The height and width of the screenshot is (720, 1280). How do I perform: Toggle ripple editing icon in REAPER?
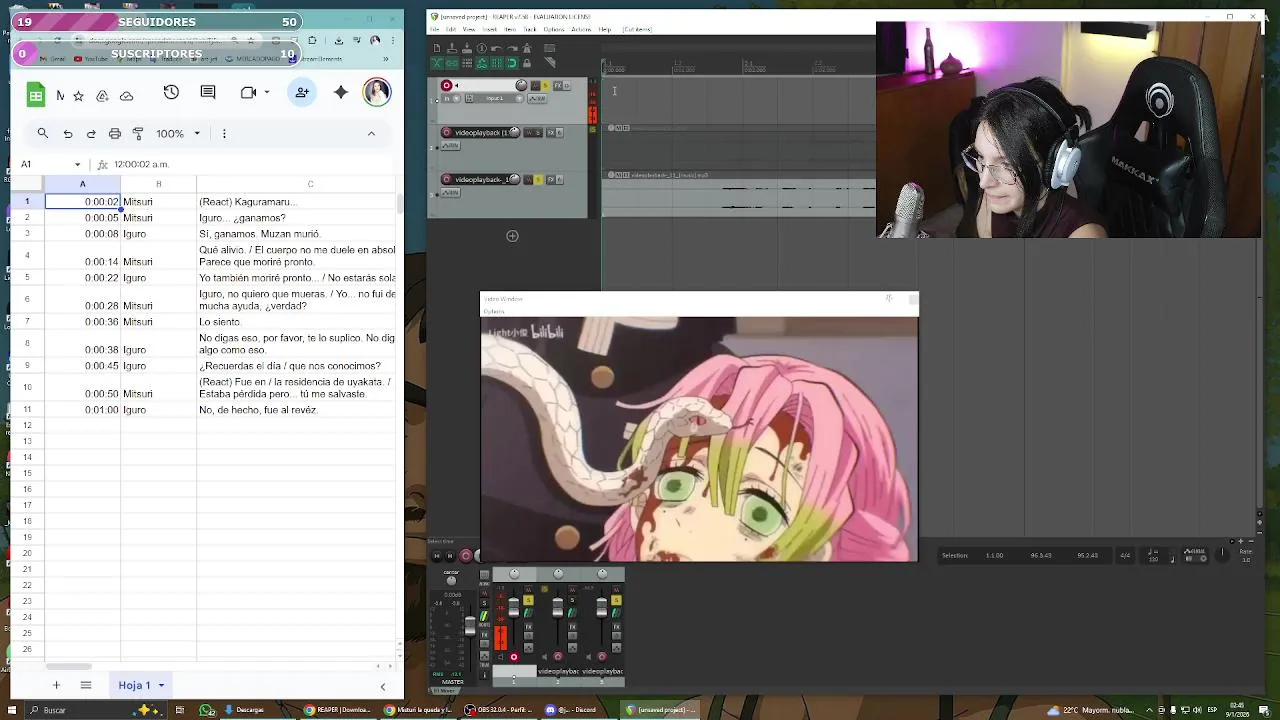coord(467,63)
